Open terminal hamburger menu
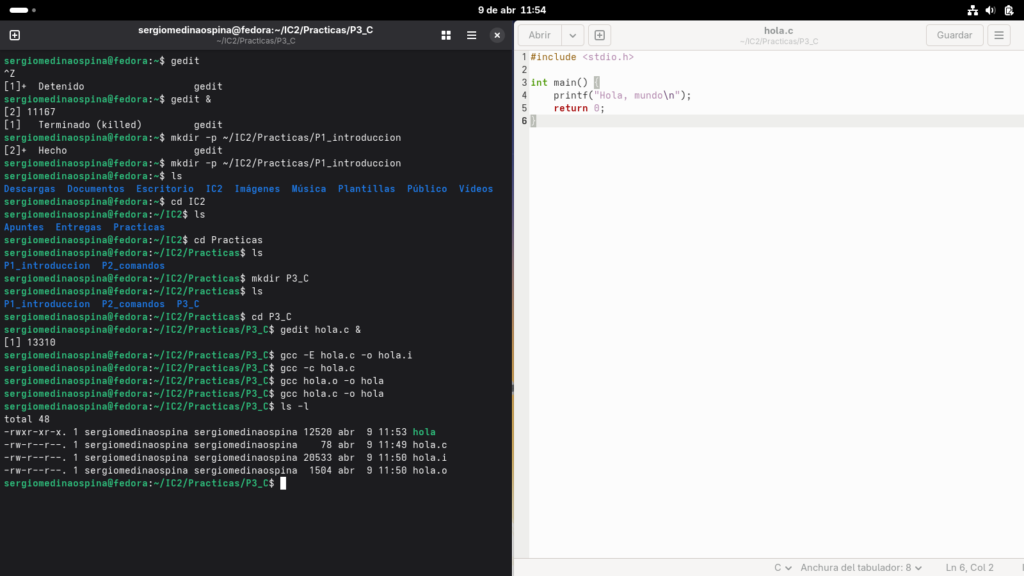This screenshot has width=1024, height=576. [x=472, y=35]
